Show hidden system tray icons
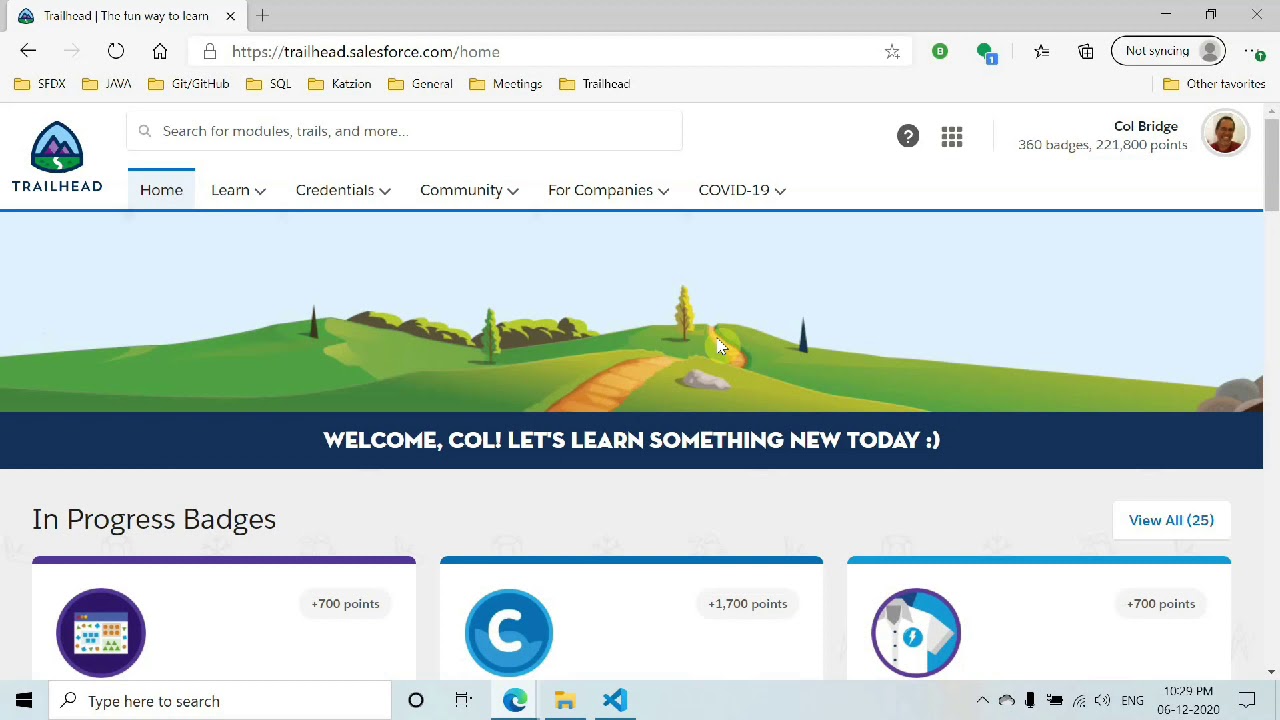 point(982,701)
